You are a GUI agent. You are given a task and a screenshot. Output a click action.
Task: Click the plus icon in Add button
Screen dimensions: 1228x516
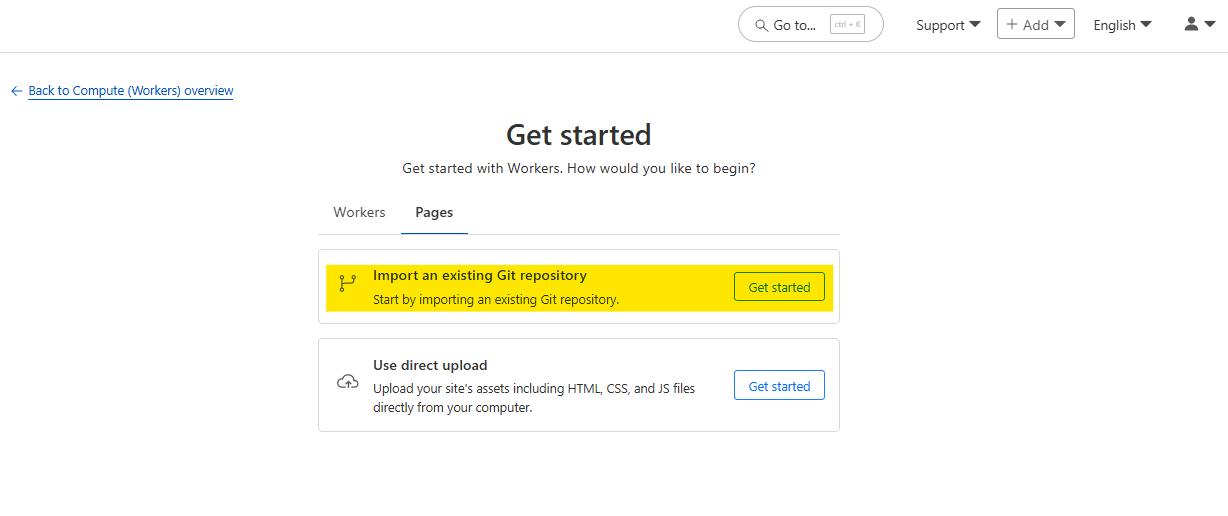(1012, 24)
